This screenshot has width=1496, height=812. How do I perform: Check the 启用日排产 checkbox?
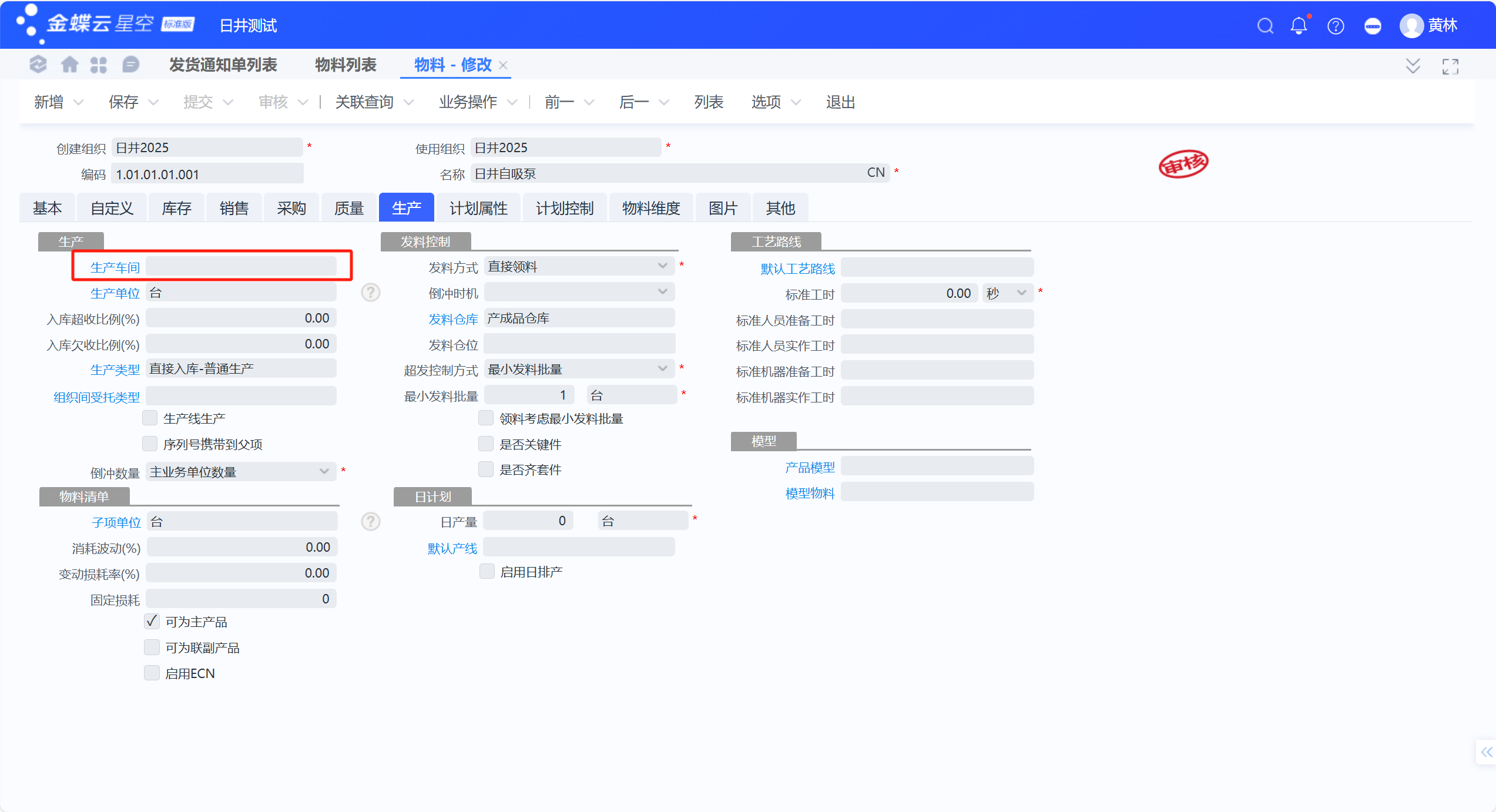[x=487, y=571]
